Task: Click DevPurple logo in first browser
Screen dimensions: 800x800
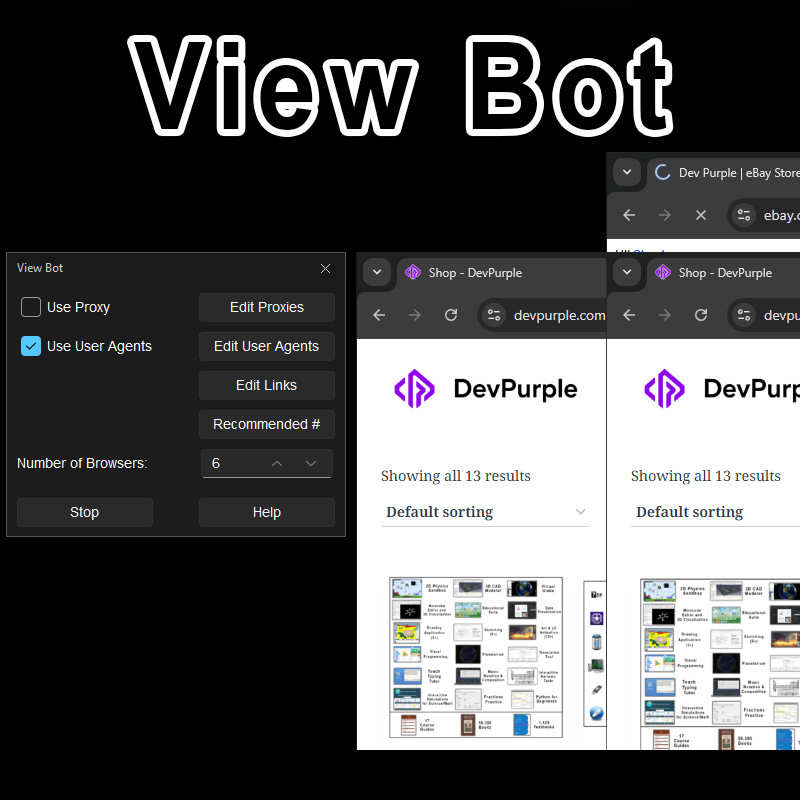Action: [x=485, y=389]
